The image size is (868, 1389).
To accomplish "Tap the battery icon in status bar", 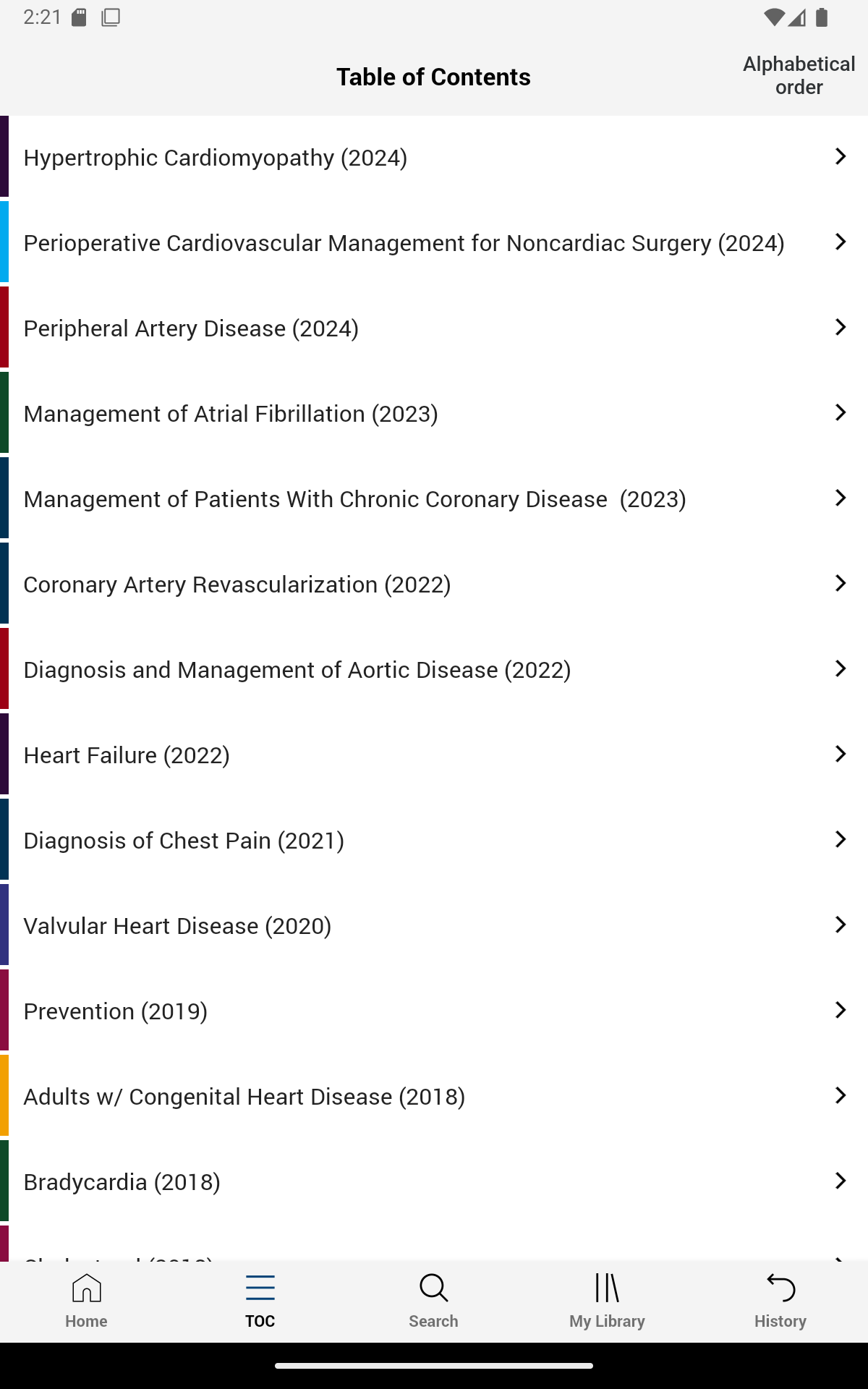I will click(822, 17).
